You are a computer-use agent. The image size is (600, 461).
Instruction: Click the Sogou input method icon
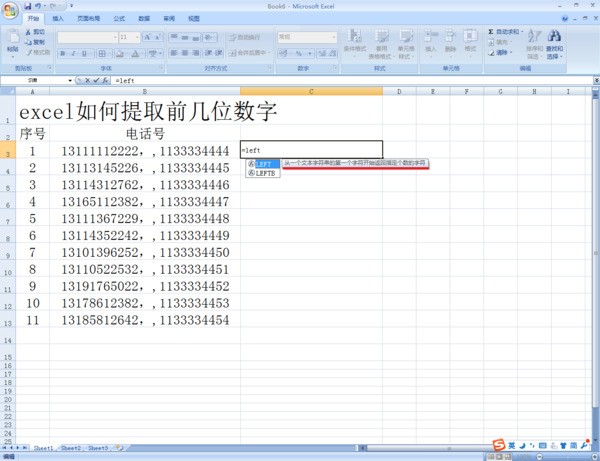(x=498, y=445)
